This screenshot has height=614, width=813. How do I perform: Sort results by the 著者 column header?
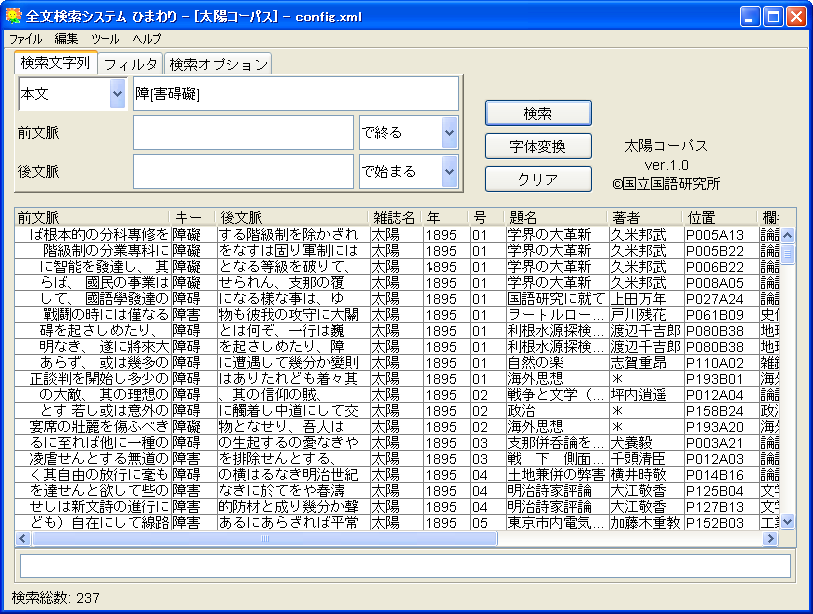pos(645,217)
